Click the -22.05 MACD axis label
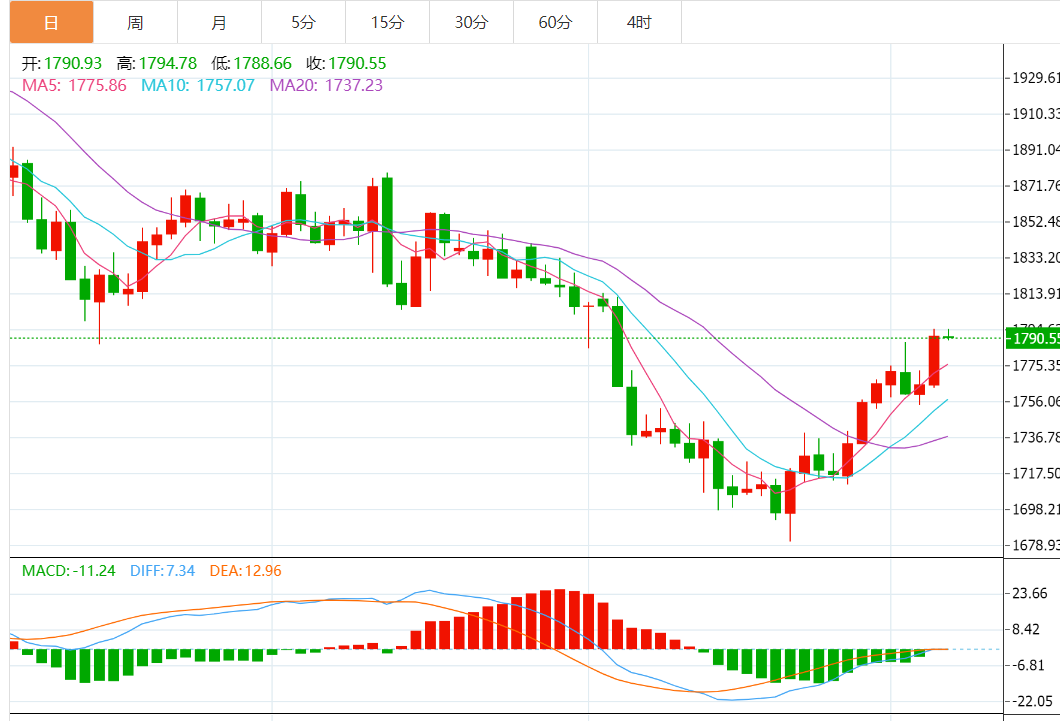 click(1032, 701)
